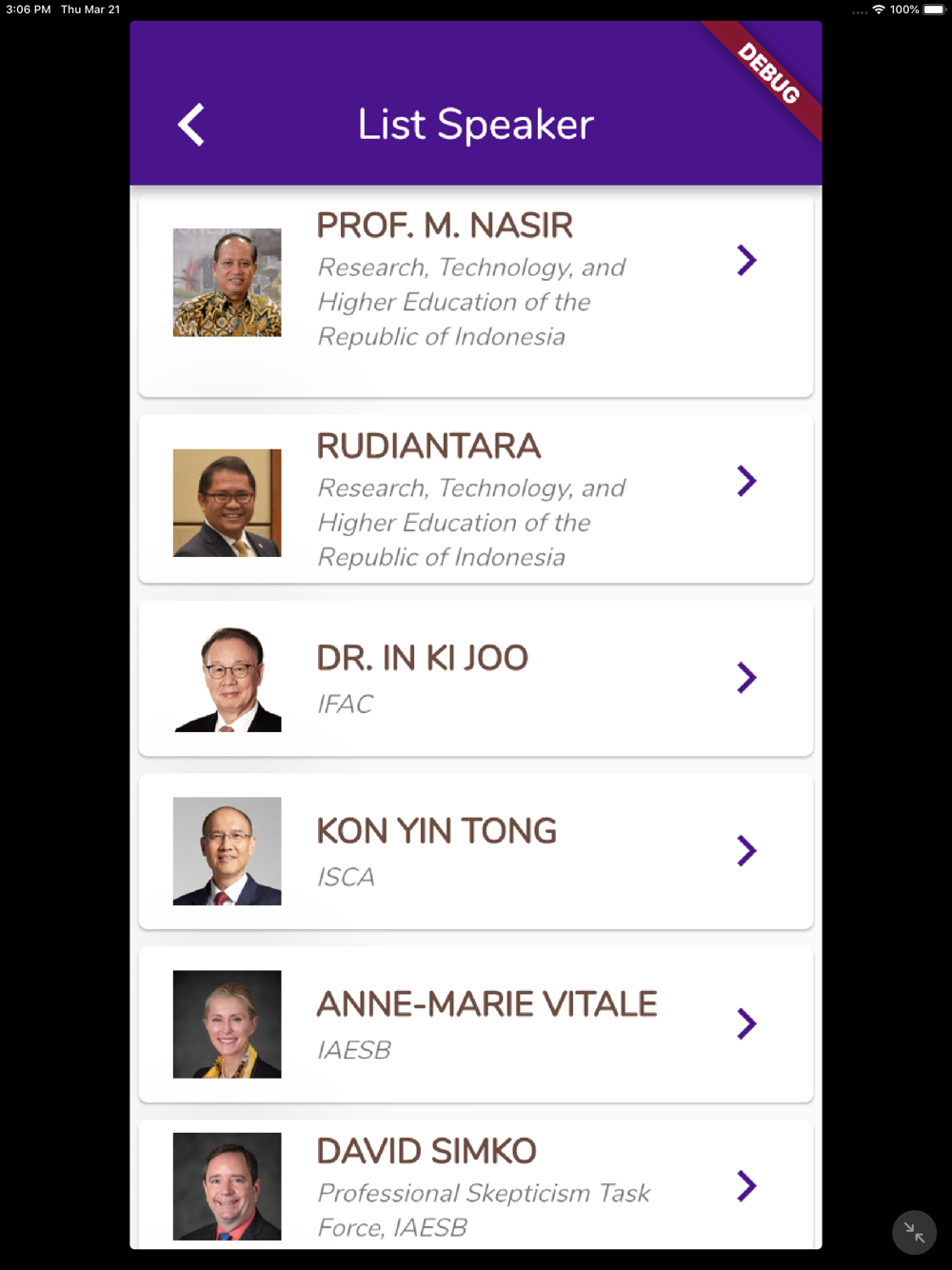Open the RUDIANTARA speaker name
Image resolution: width=952 pixels, height=1270 pixels.
(428, 446)
